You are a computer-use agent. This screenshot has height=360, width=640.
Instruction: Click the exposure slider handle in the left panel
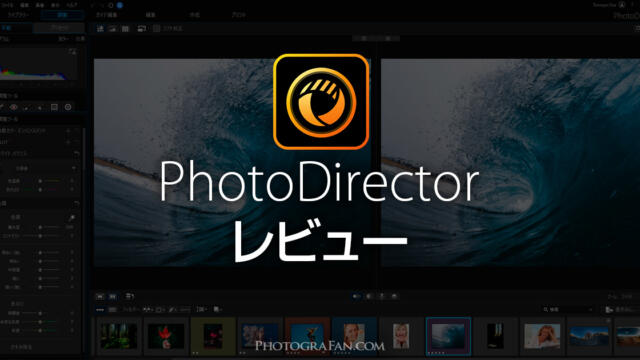(40, 227)
